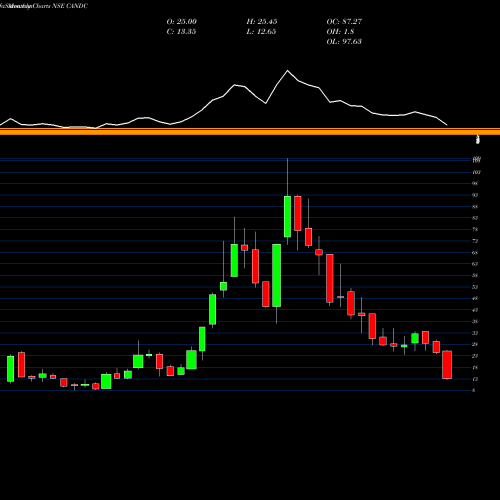Click the peak green candle with the longest upper wick

click(287, 217)
